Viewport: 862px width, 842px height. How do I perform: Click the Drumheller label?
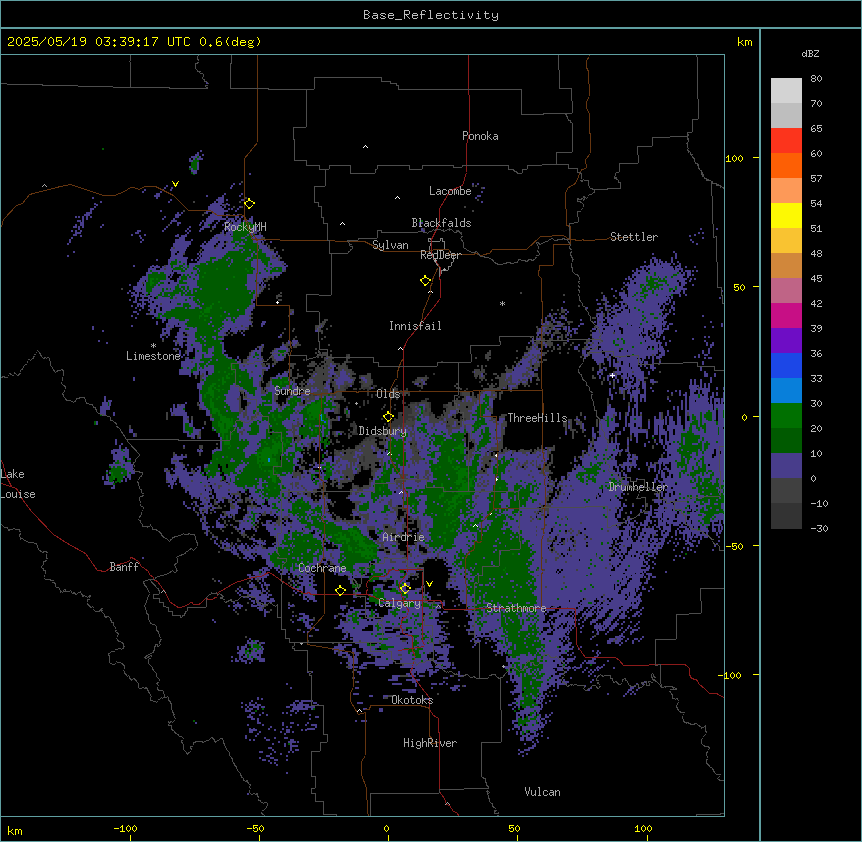pos(638,487)
